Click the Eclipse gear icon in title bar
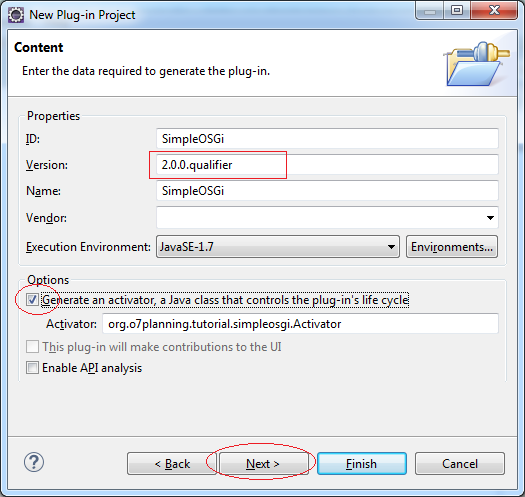This screenshot has width=525, height=497. (x=16, y=15)
